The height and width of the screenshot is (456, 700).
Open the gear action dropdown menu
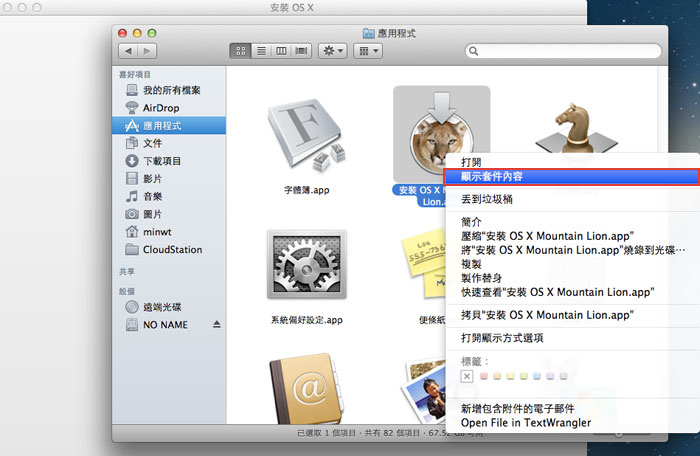[x=333, y=51]
